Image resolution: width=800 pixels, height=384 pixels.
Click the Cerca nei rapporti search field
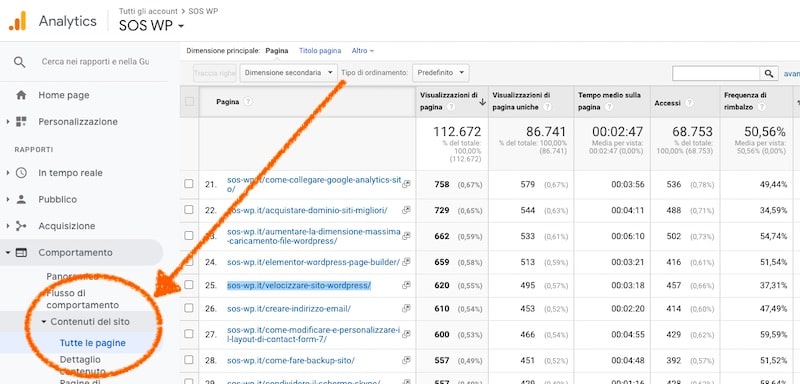(x=95, y=62)
